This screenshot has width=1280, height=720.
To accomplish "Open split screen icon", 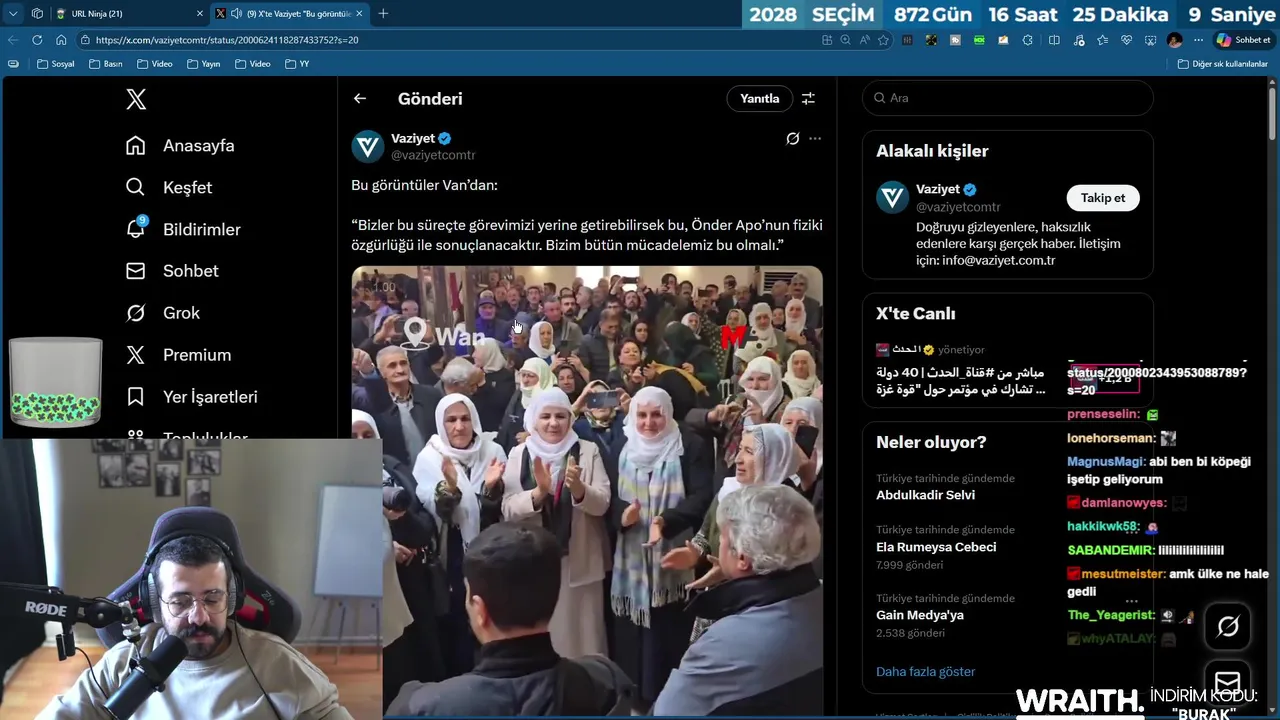I will pos(1054,40).
